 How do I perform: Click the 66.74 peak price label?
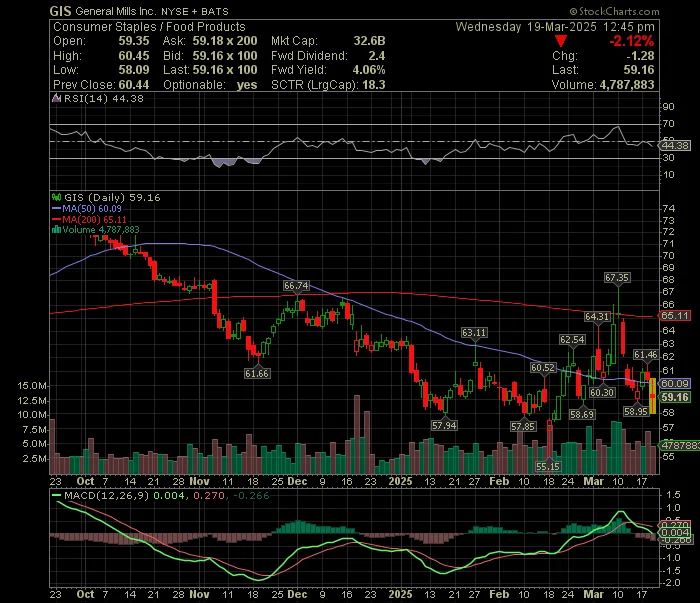coord(296,286)
